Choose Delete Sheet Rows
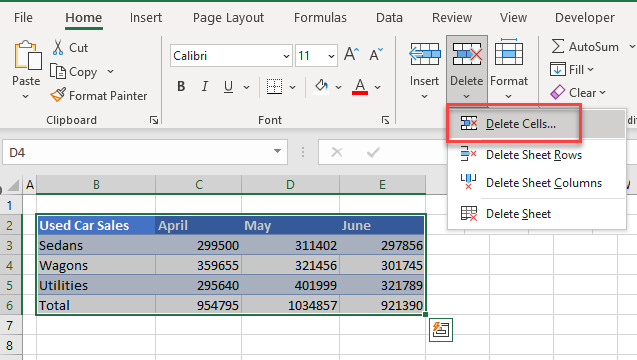Image resolution: width=637 pixels, height=360 pixels. [x=536, y=155]
